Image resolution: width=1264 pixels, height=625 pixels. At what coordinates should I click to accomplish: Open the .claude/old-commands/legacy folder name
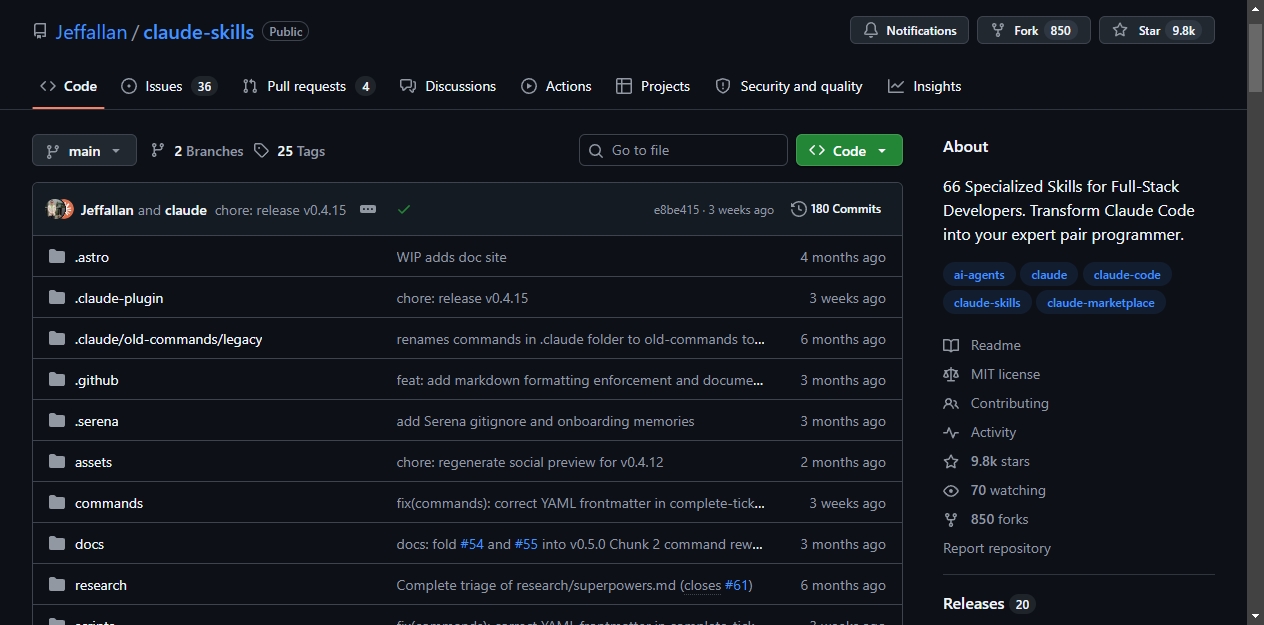point(168,339)
